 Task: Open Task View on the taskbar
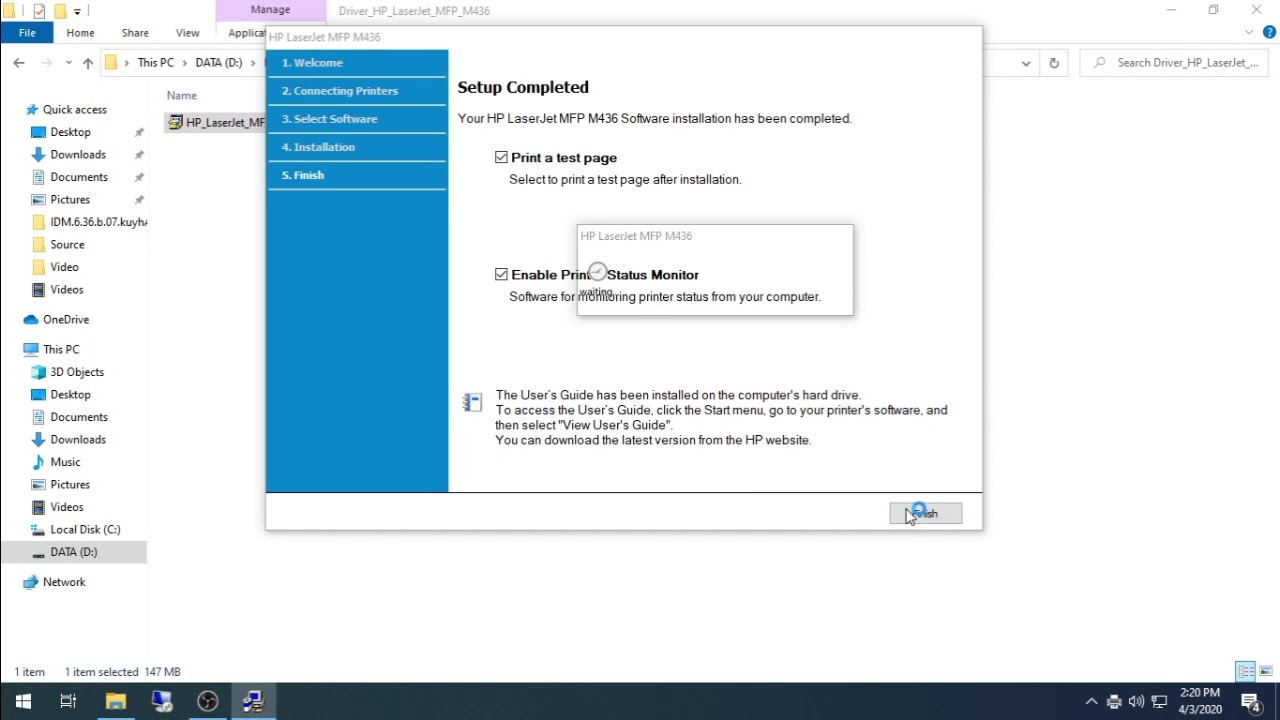[68, 701]
